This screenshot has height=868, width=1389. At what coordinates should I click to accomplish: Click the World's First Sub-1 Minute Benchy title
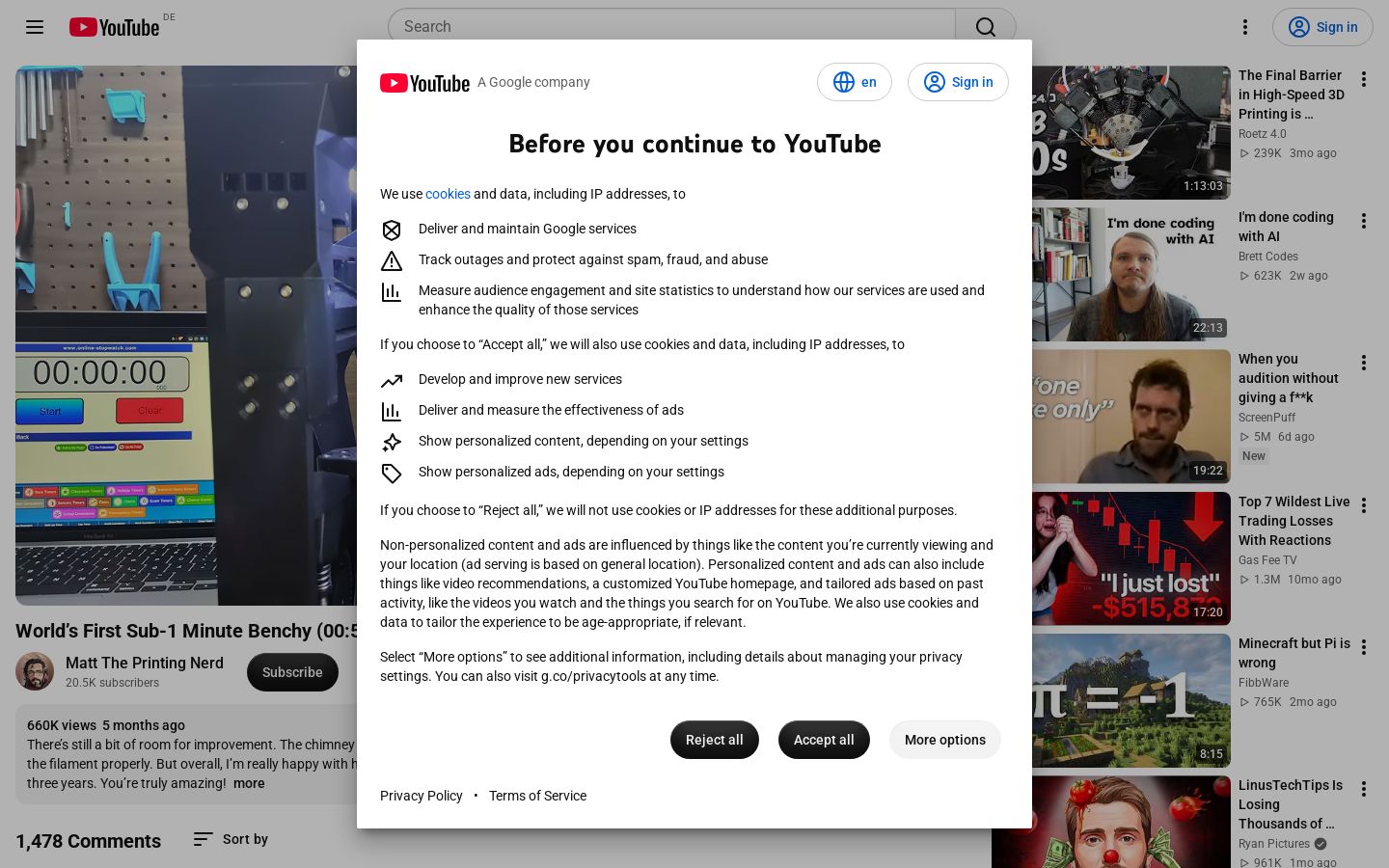(x=186, y=631)
